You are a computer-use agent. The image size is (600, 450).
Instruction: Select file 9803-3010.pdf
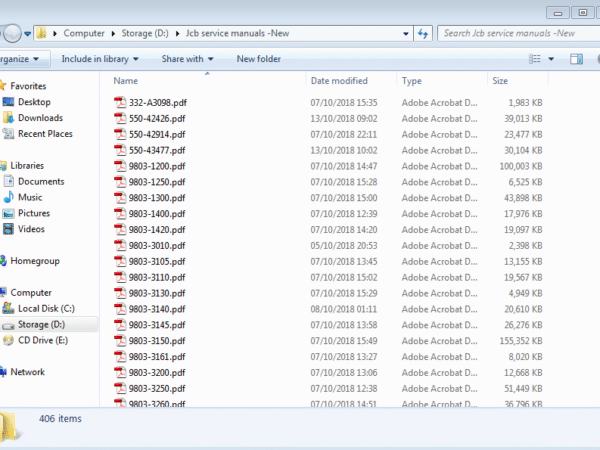[x=157, y=246]
